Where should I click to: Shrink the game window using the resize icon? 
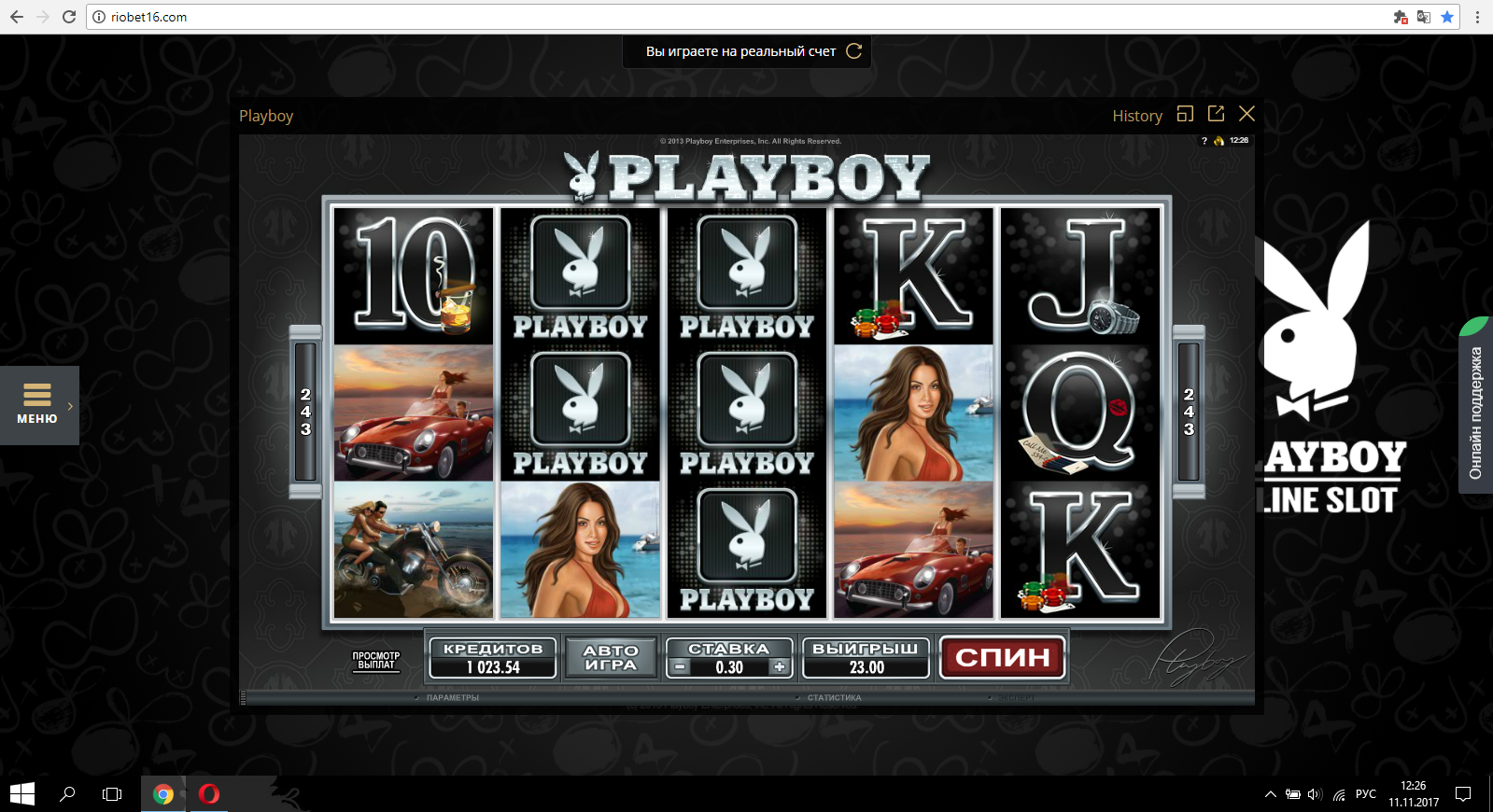(x=1186, y=114)
